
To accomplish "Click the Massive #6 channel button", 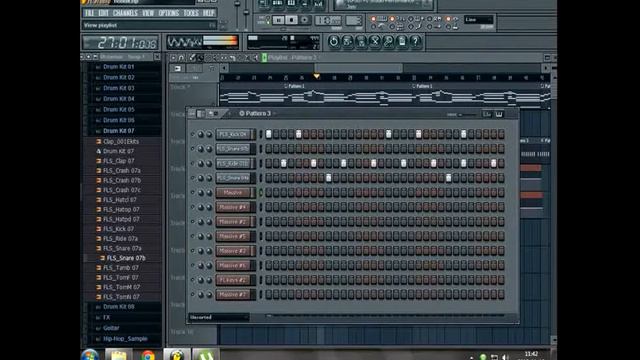I will (x=234, y=265).
